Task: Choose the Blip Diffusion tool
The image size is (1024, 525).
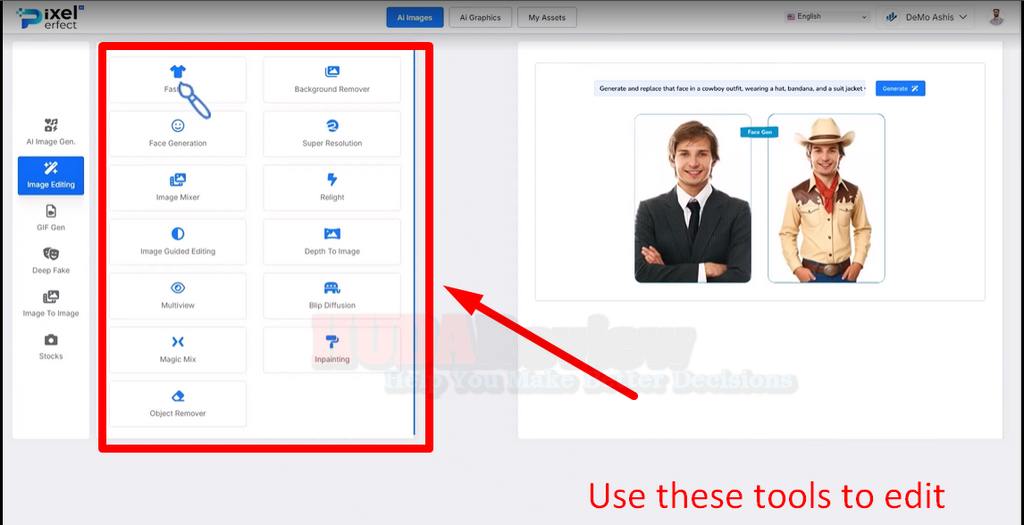Action: tap(332, 296)
